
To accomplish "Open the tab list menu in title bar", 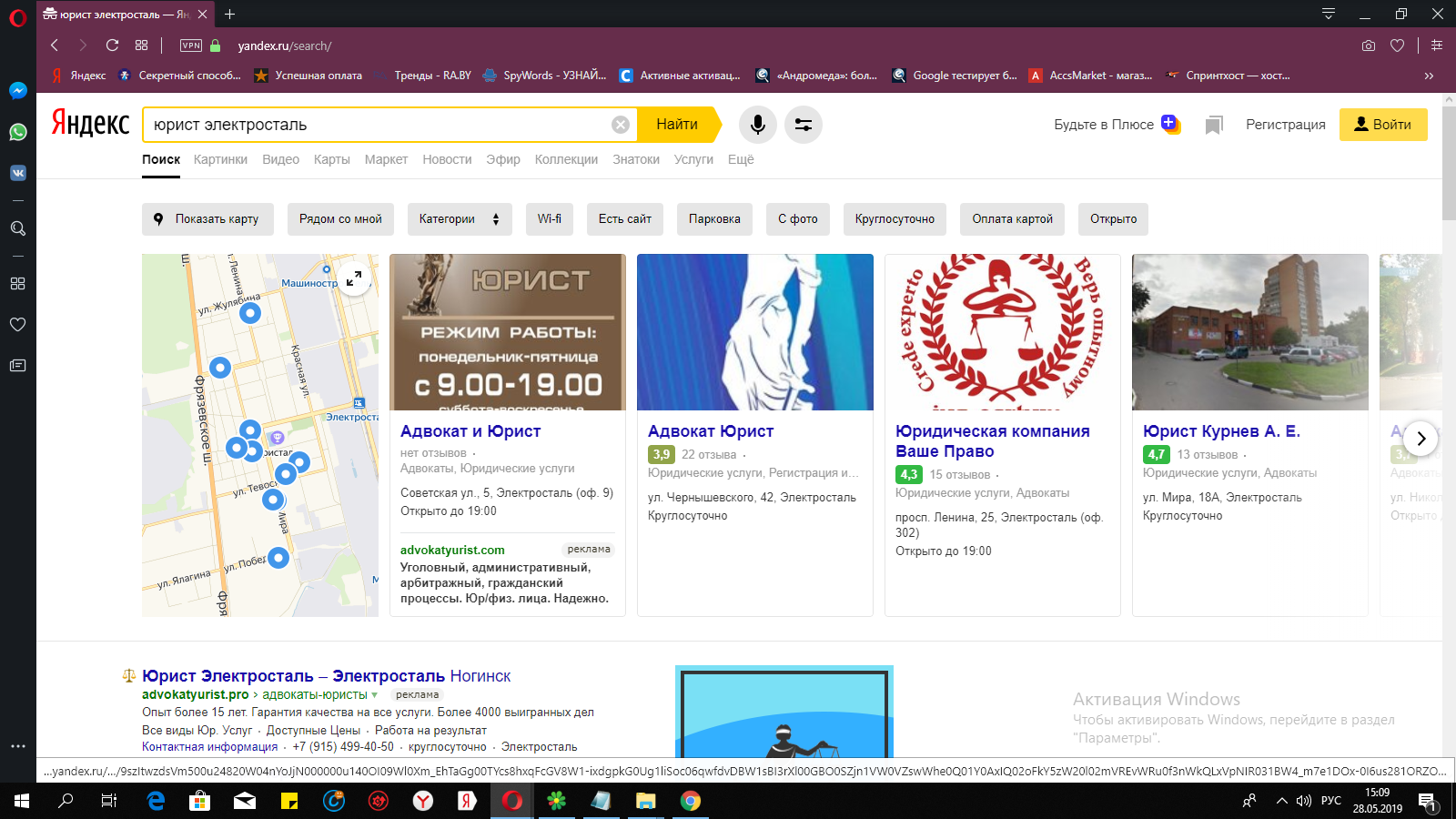I will point(1329,14).
